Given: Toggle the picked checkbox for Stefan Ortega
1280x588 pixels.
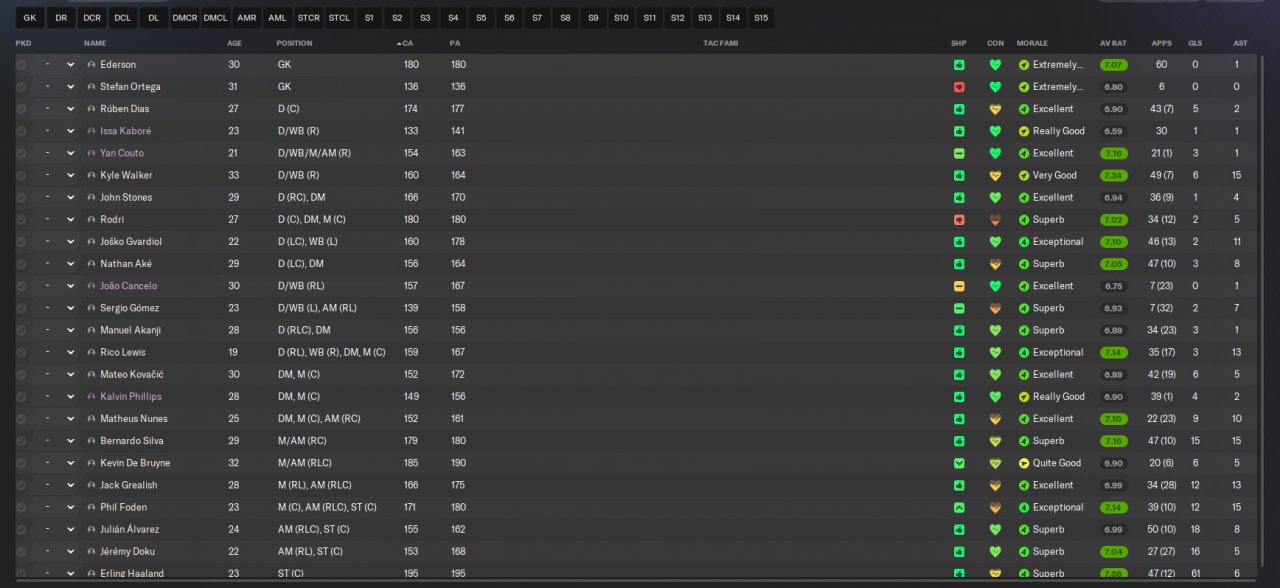Looking at the screenshot, I should (x=21, y=87).
